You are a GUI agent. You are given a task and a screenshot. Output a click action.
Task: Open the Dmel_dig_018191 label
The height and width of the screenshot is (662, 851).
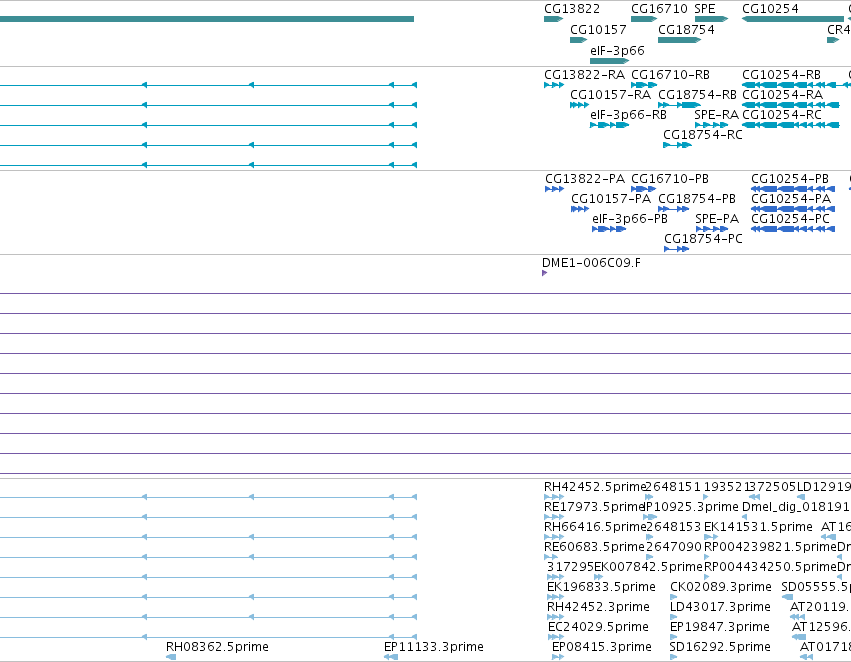tap(796, 507)
